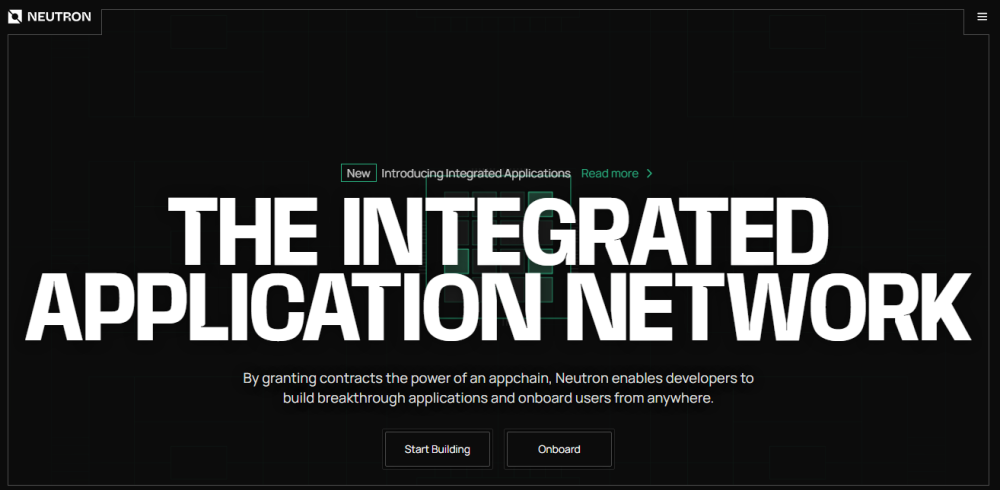Click the NEUTRON brand name
1000x490 pixels.
[x=59, y=17]
